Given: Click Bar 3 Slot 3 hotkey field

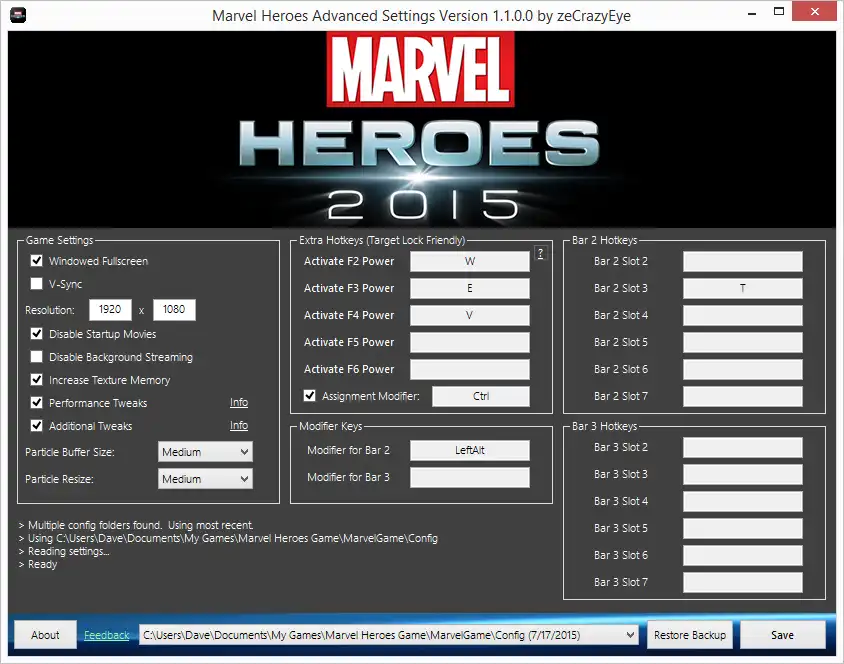Looking at the screenshot, I should click(x=743, y=475).
